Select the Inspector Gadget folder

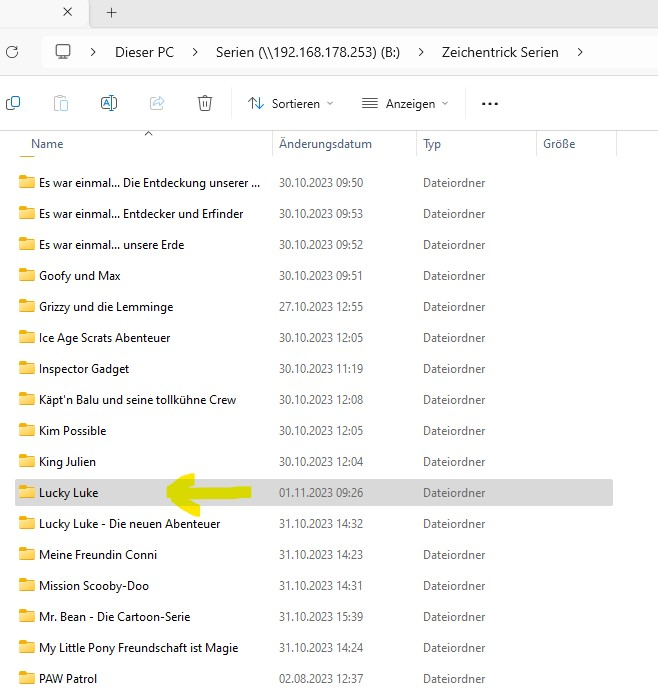tap(84, 369)
